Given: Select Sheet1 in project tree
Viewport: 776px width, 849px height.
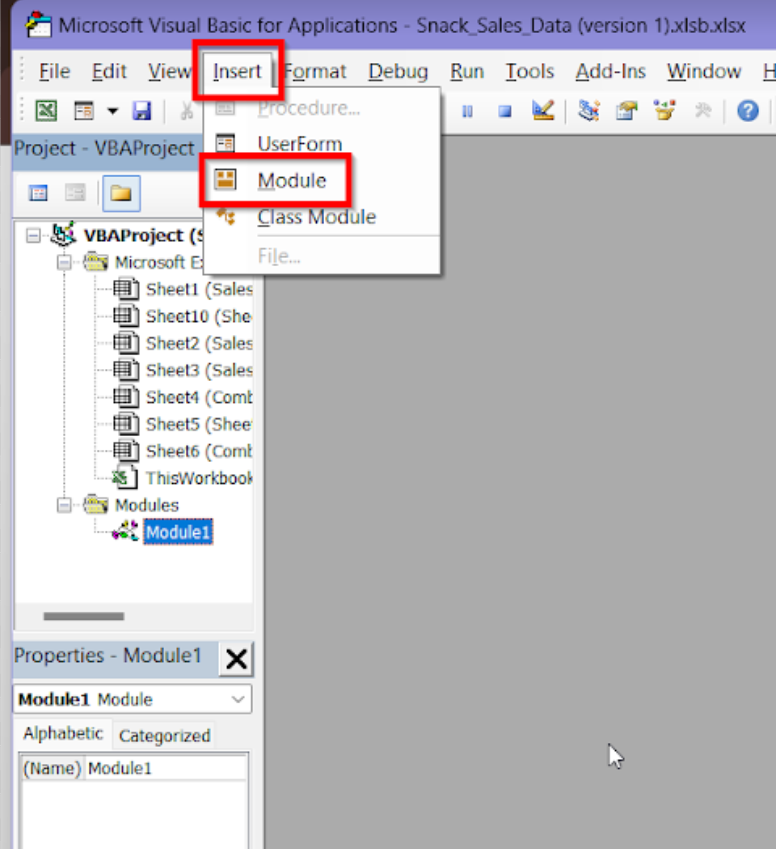Looking at the screenshot, I should point(199,290).
